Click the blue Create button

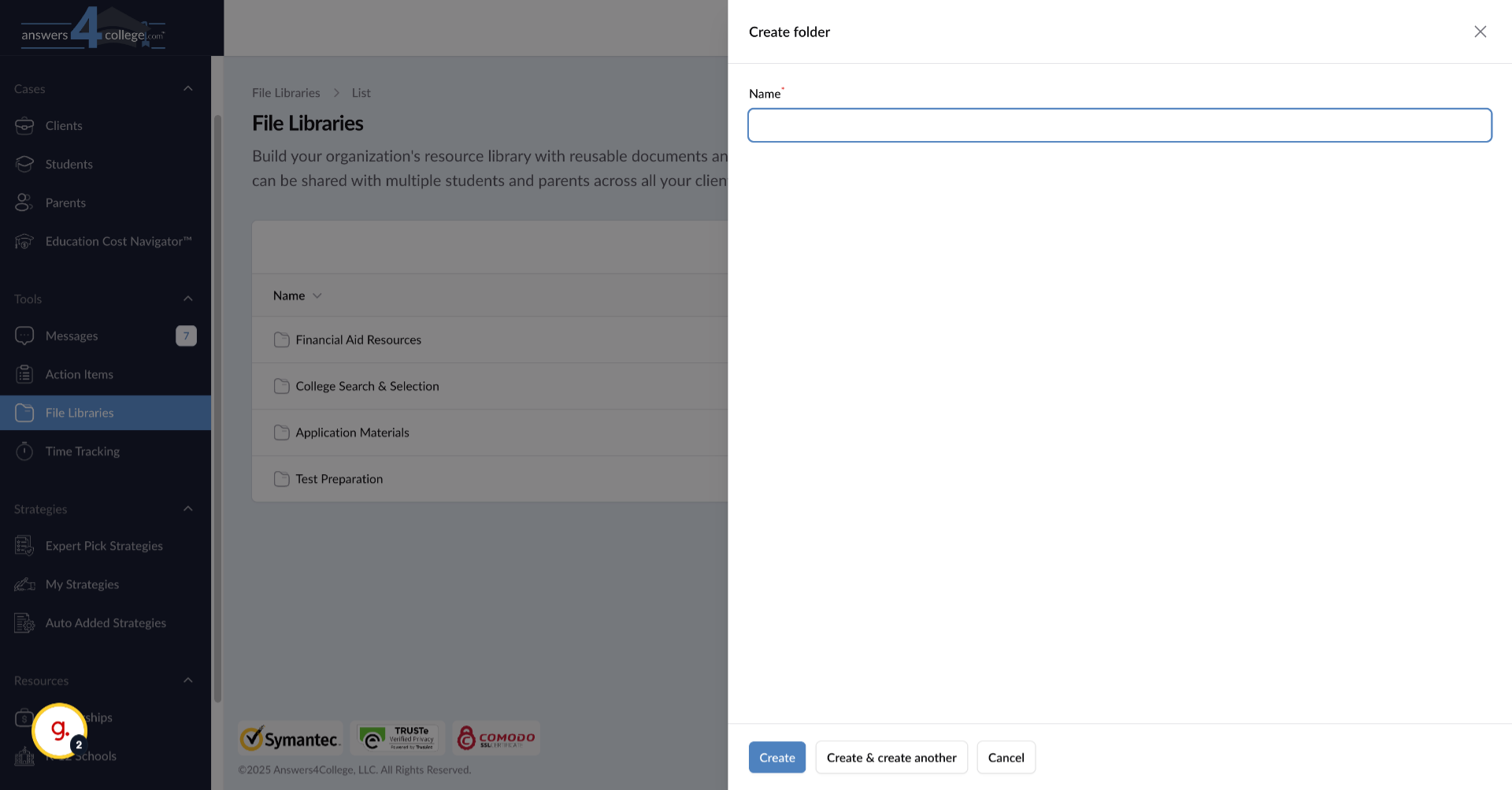(777, 758)
